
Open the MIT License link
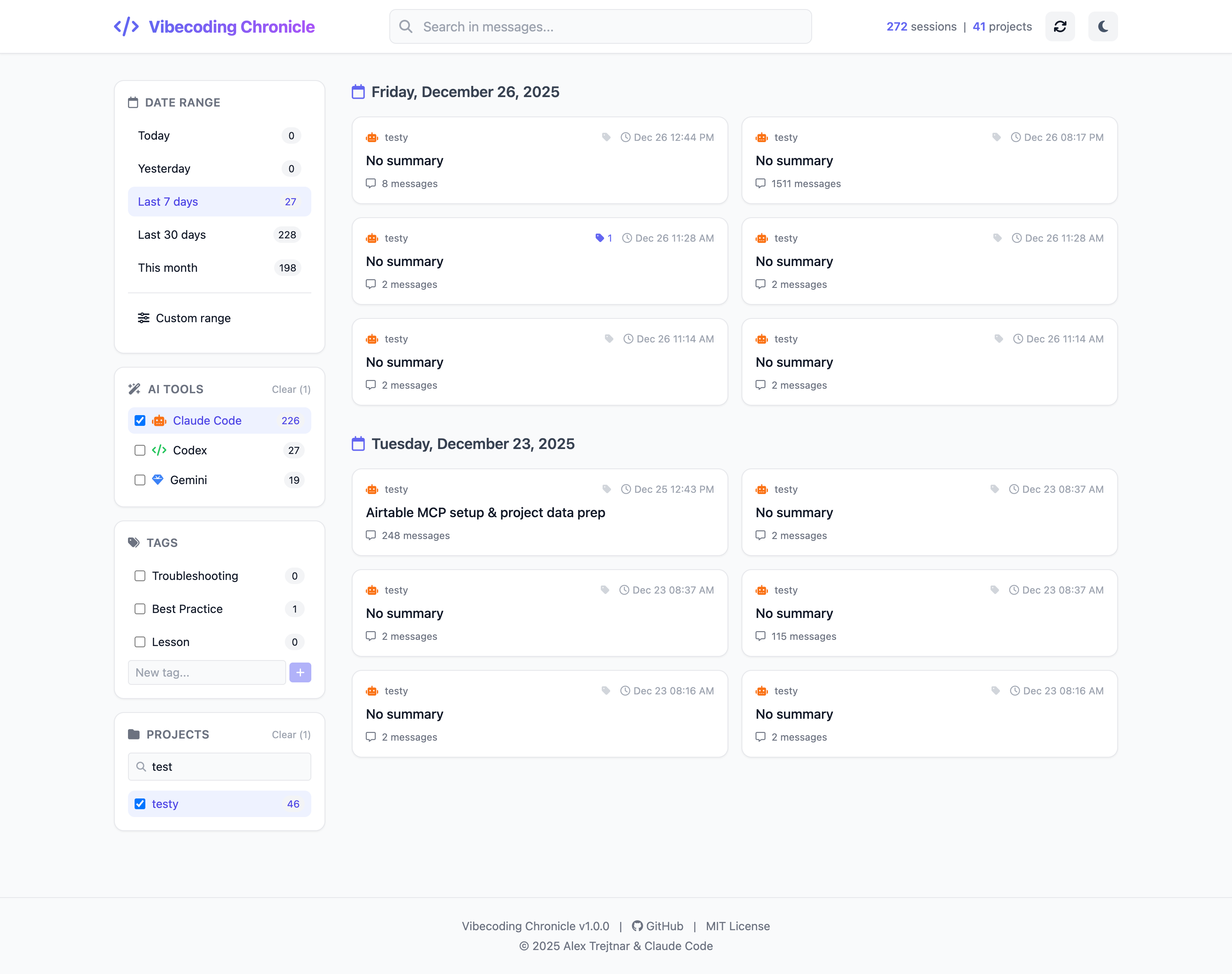pyautogui.click(x=738, y=926)
